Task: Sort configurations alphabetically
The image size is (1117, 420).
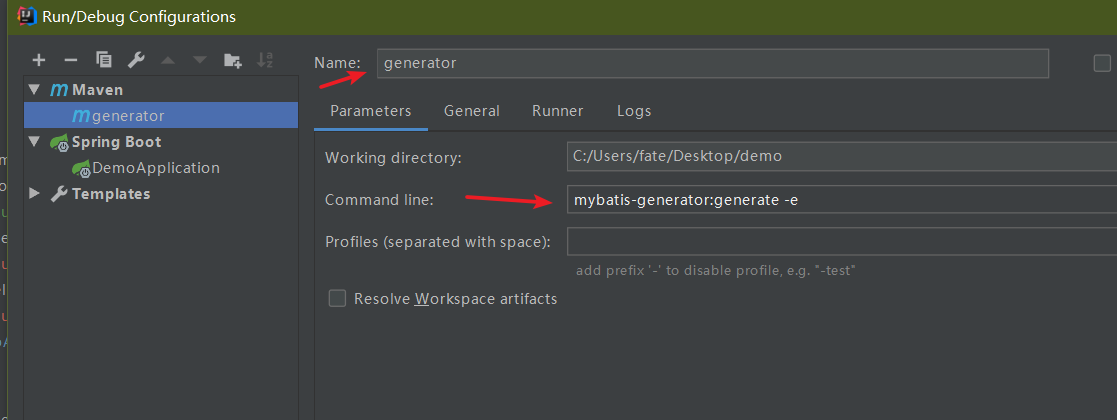Action: (x=265, y=61)
